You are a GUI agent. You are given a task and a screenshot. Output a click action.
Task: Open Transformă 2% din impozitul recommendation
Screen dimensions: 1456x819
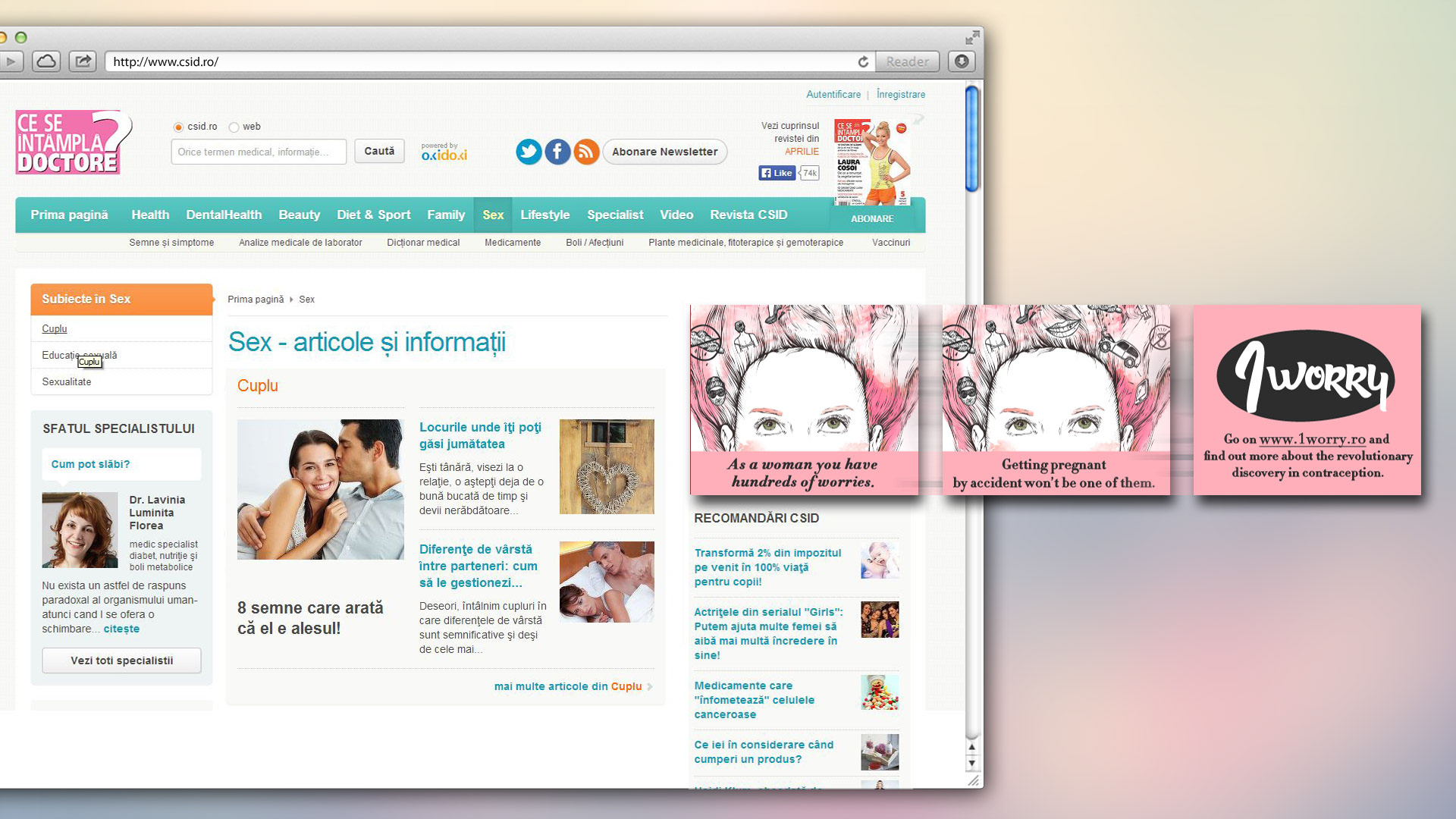tap(767, 567)
